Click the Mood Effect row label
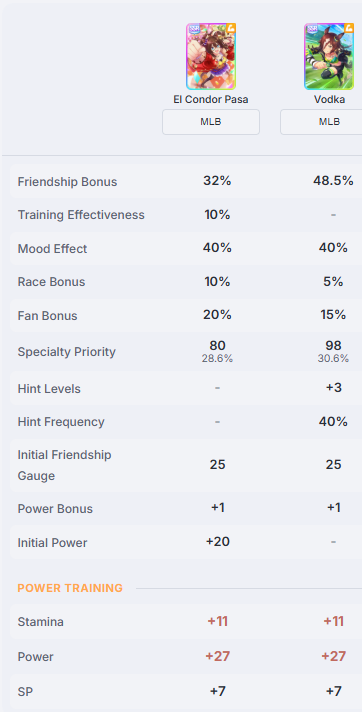The image size is (362, 712). (x=52, y=249)
